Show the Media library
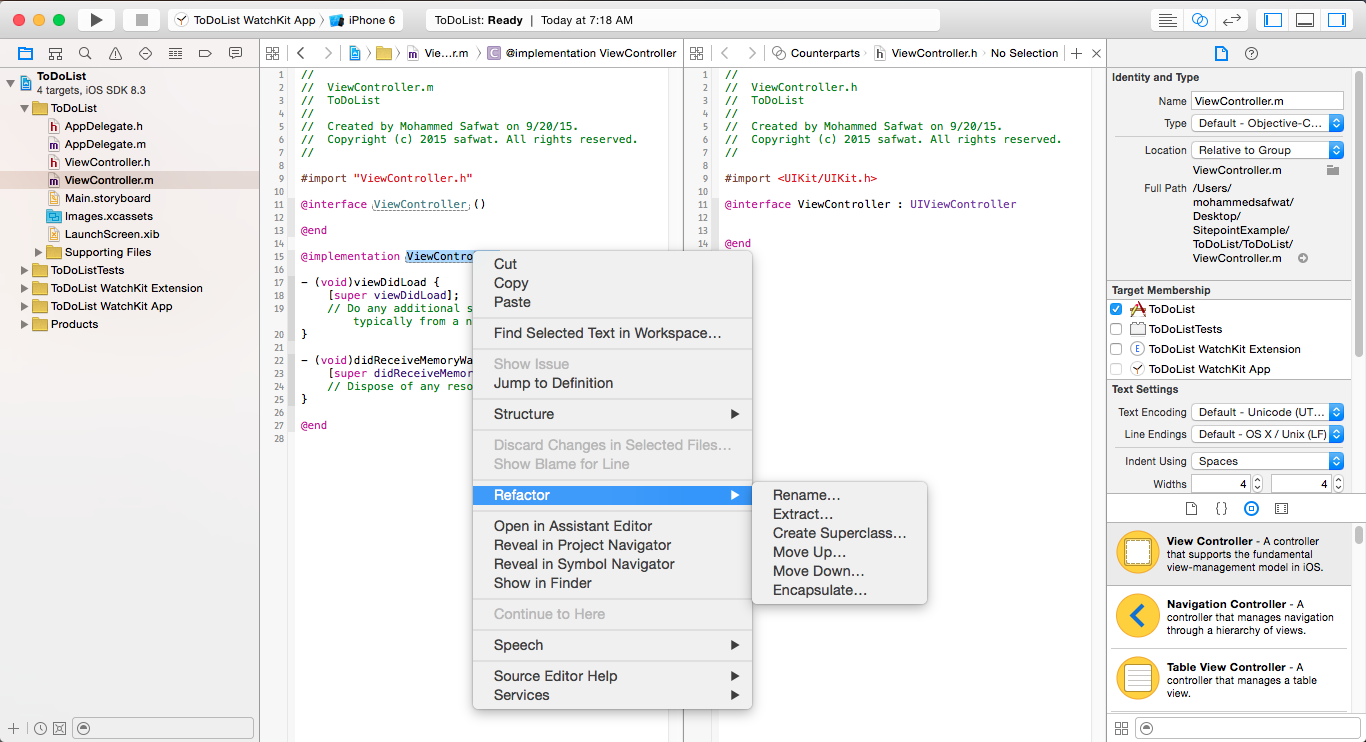The image size is (1366, 742). point(1281,509)
